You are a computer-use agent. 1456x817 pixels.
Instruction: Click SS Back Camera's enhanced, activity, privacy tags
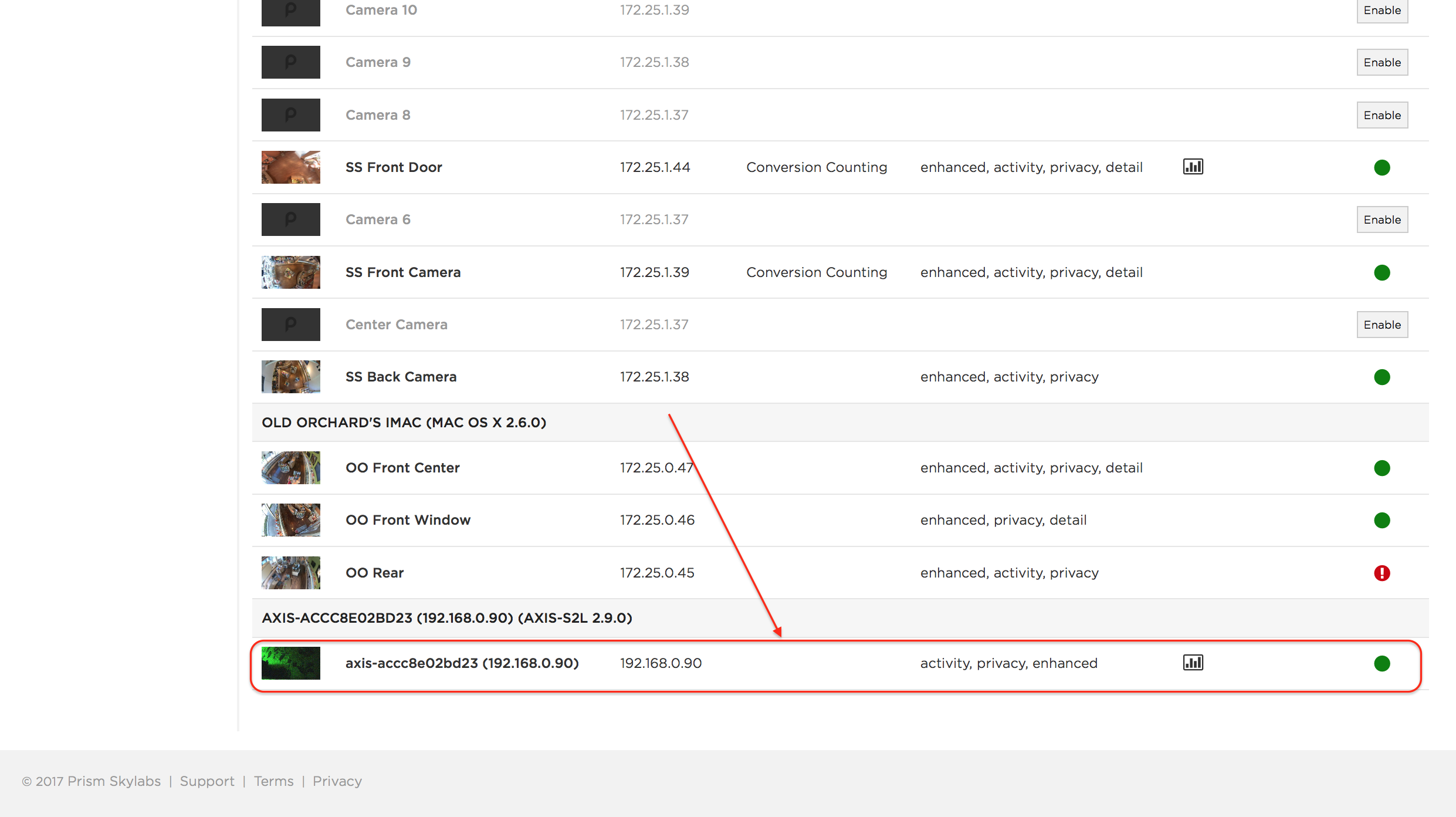coord(1009,377)
